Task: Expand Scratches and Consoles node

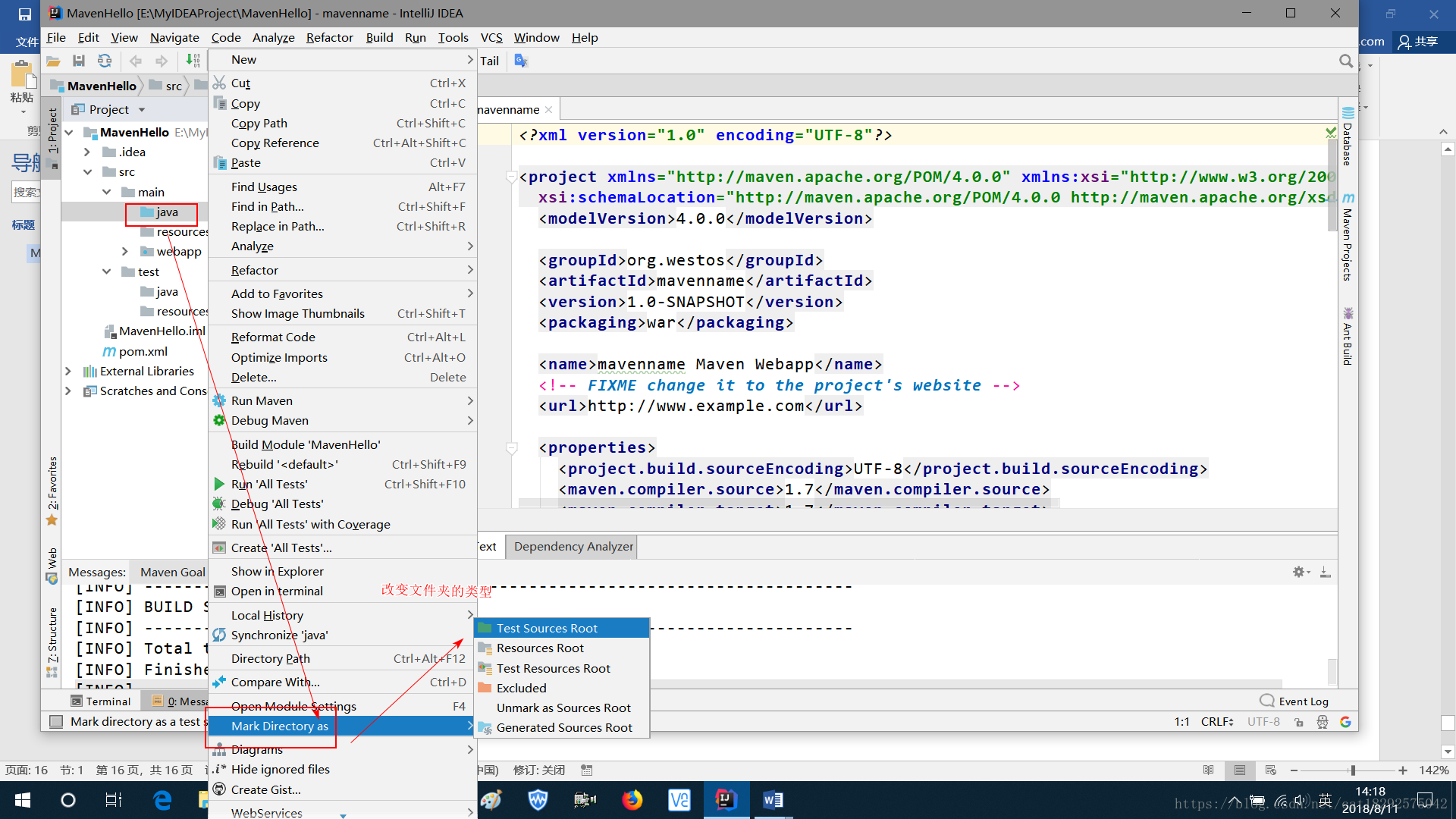Action: pyautogui.click(x=68, y=391)
